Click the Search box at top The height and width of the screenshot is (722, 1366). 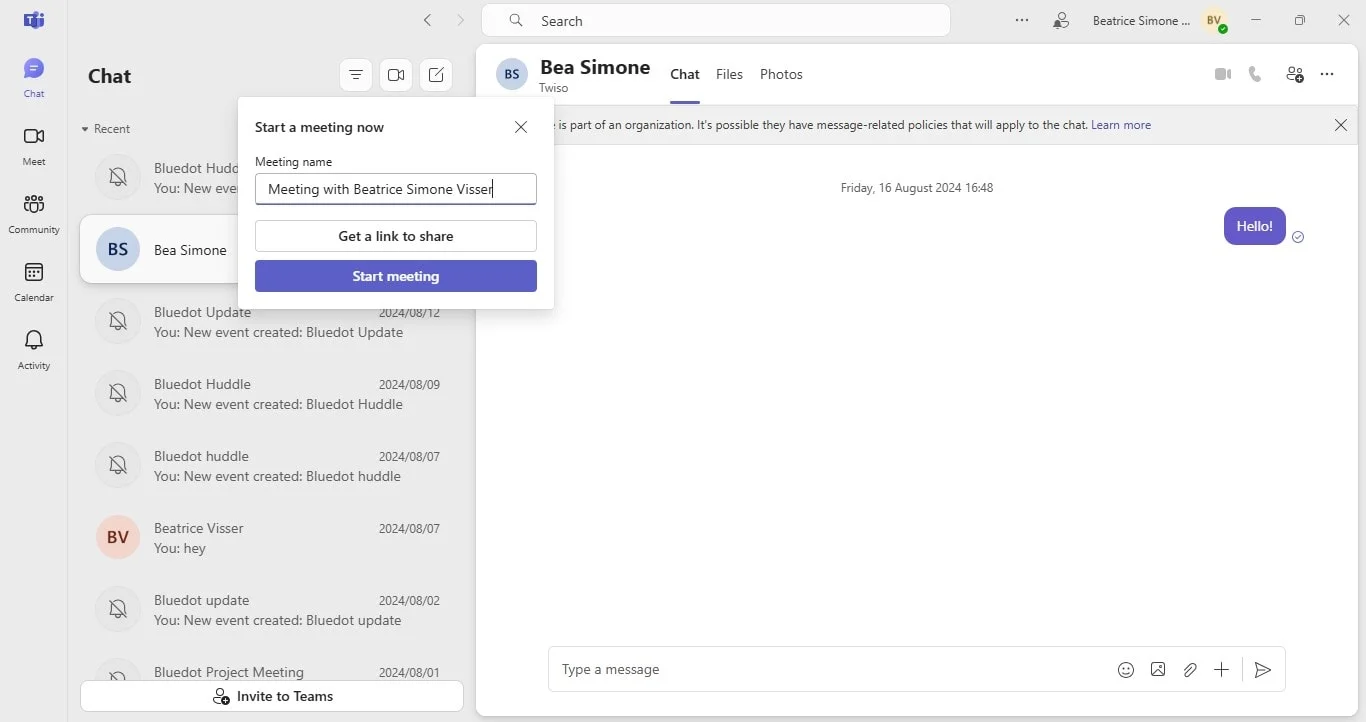tap(716, 20)
